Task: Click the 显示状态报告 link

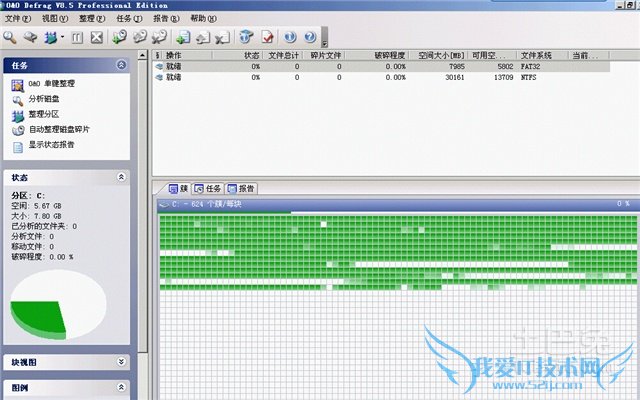Action: [51, 144]
